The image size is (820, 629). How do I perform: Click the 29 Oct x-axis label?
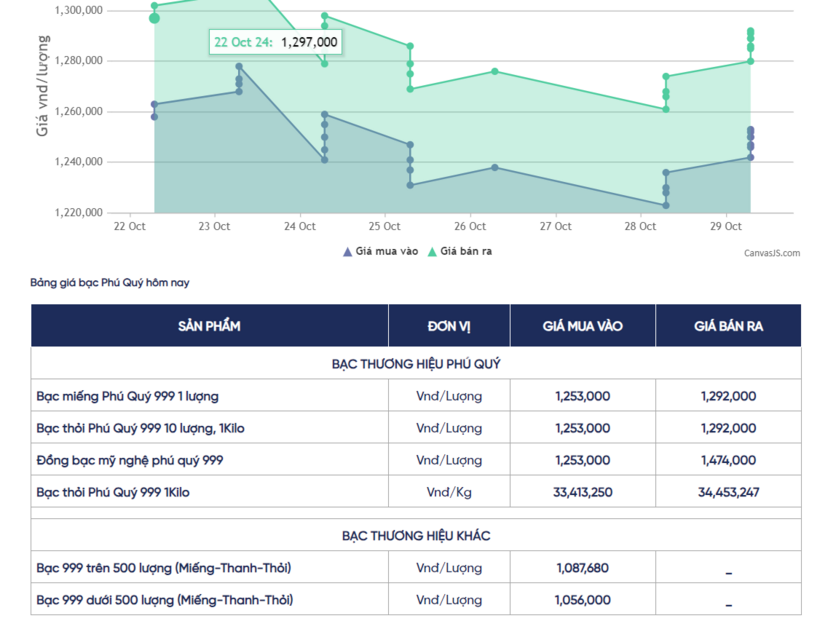(x=725, y=226)
